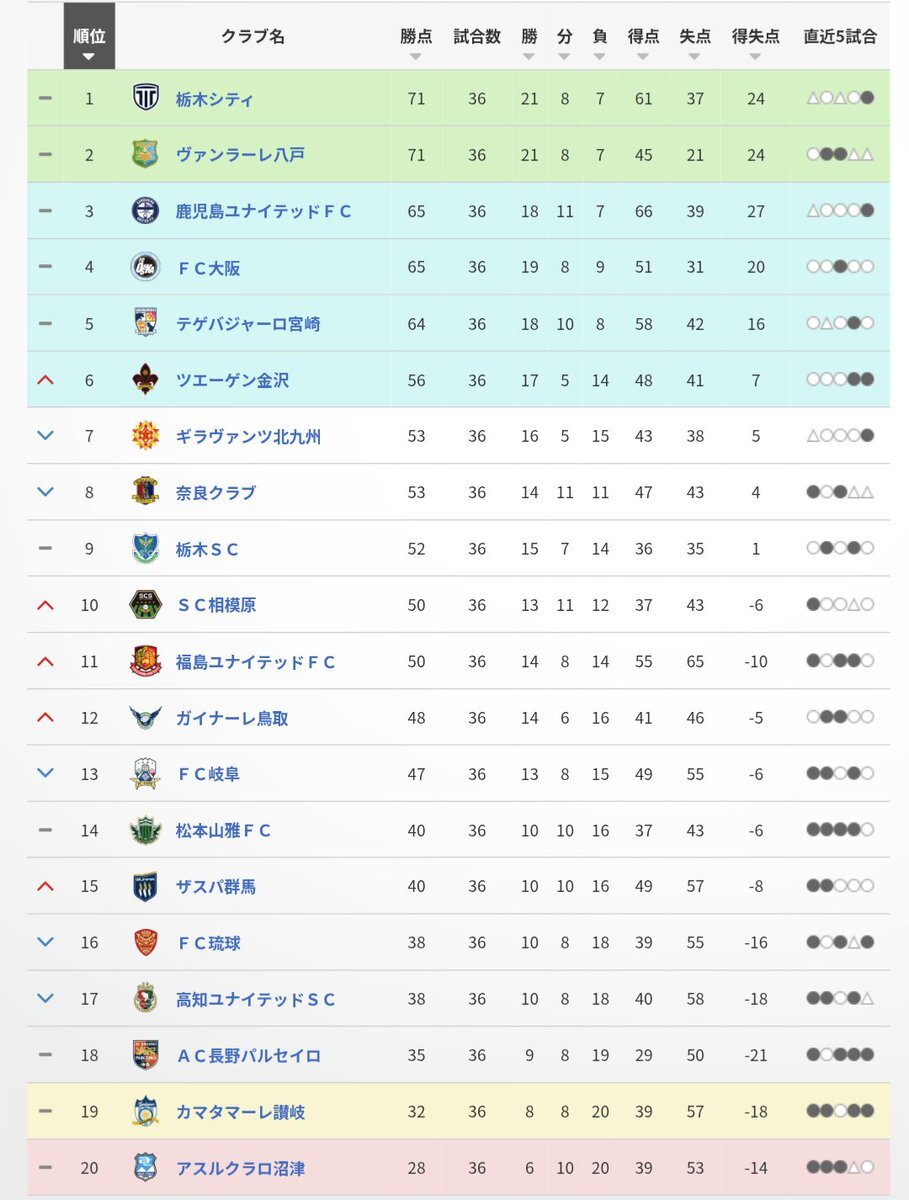The width and height of the screenshot is (909, 1200).
Task: Sort by 勝点 points column arrow
Action: (x=416, y=56)
